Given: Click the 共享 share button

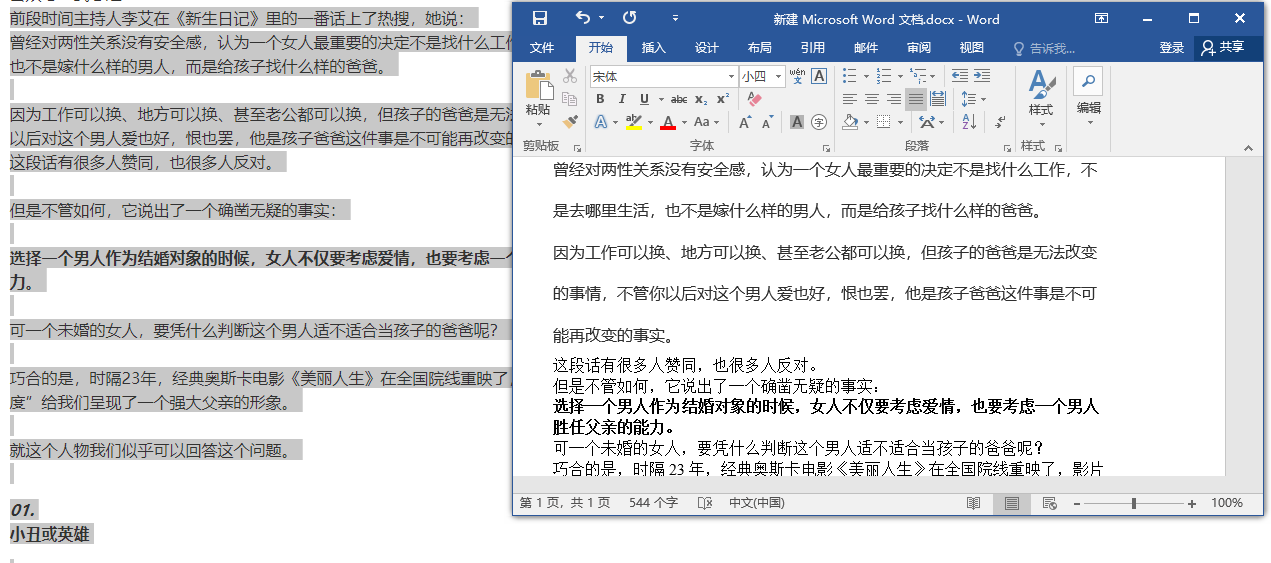Looking at the screenshot, I should click(x=1224, y=48).
